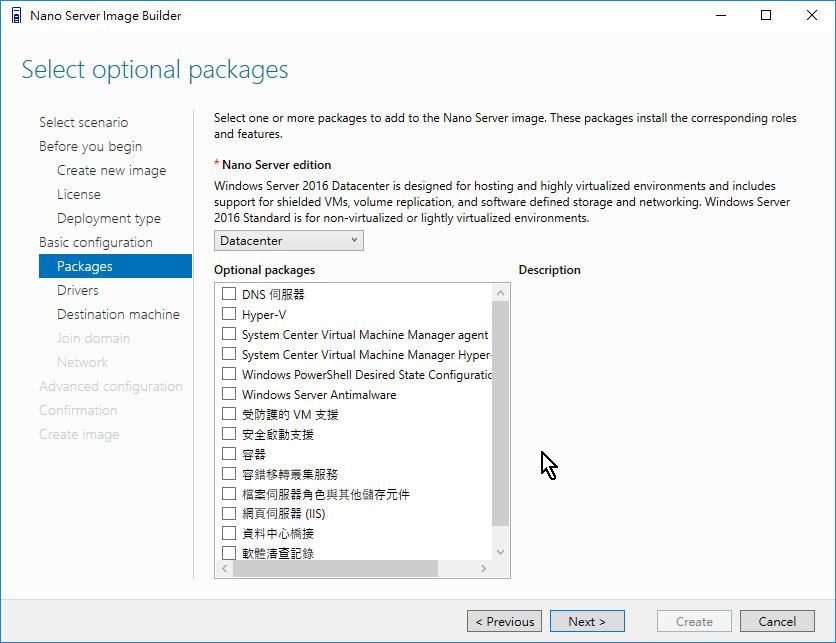Select Create new image step
Image resolution: width=836 pixels, height=643 pixels.
[x=111, y=170]
